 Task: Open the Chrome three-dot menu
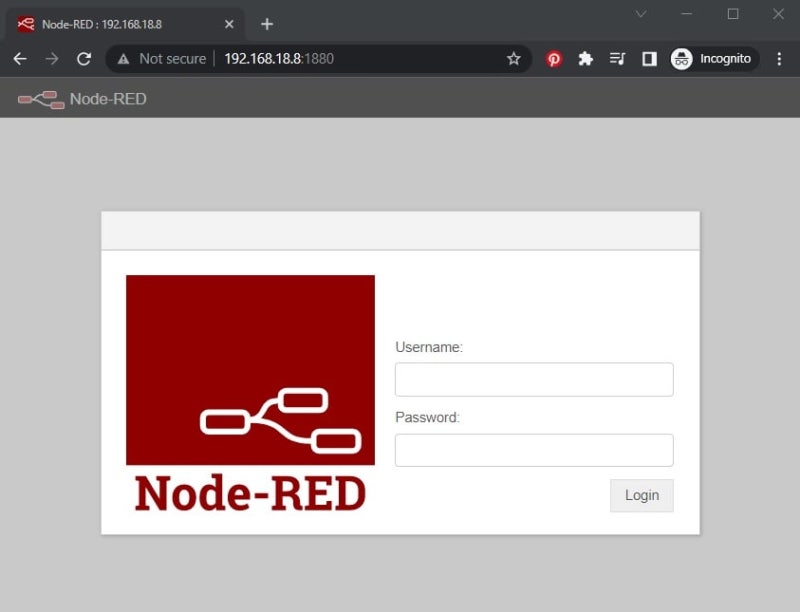[x=780, y=59]
